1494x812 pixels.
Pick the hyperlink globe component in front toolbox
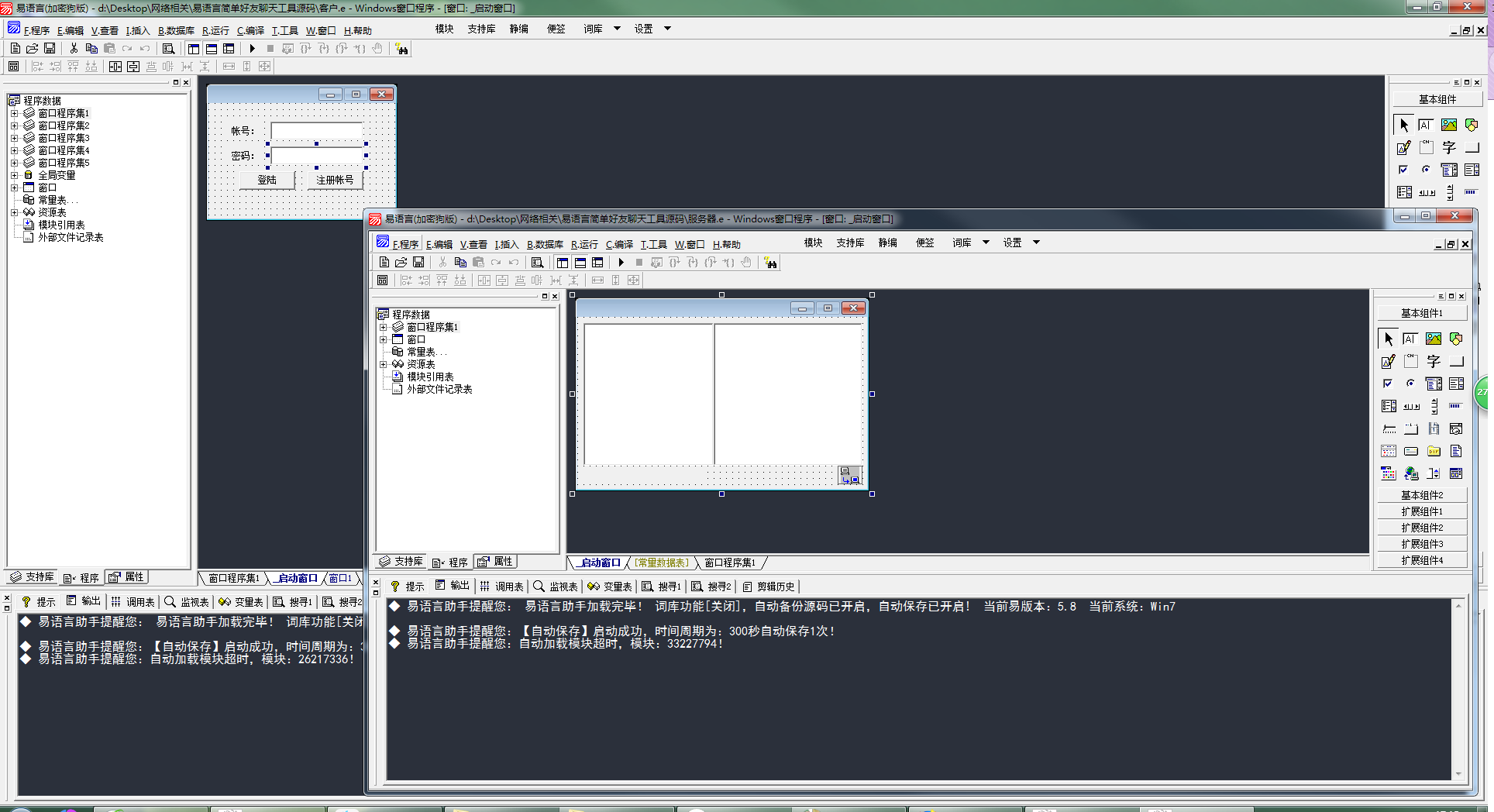coord(1410,473)
